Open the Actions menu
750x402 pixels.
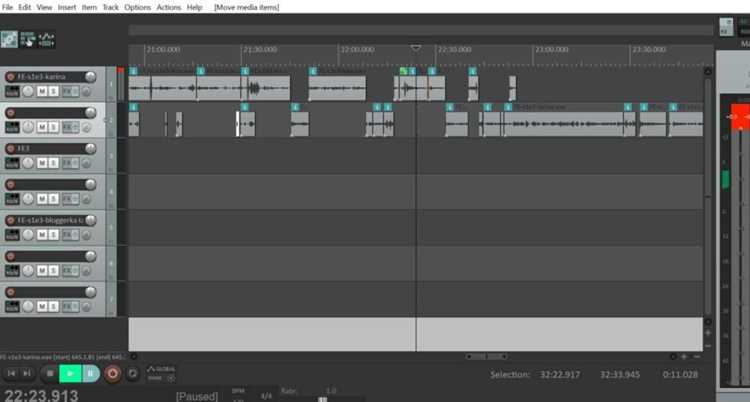[168, 7]
